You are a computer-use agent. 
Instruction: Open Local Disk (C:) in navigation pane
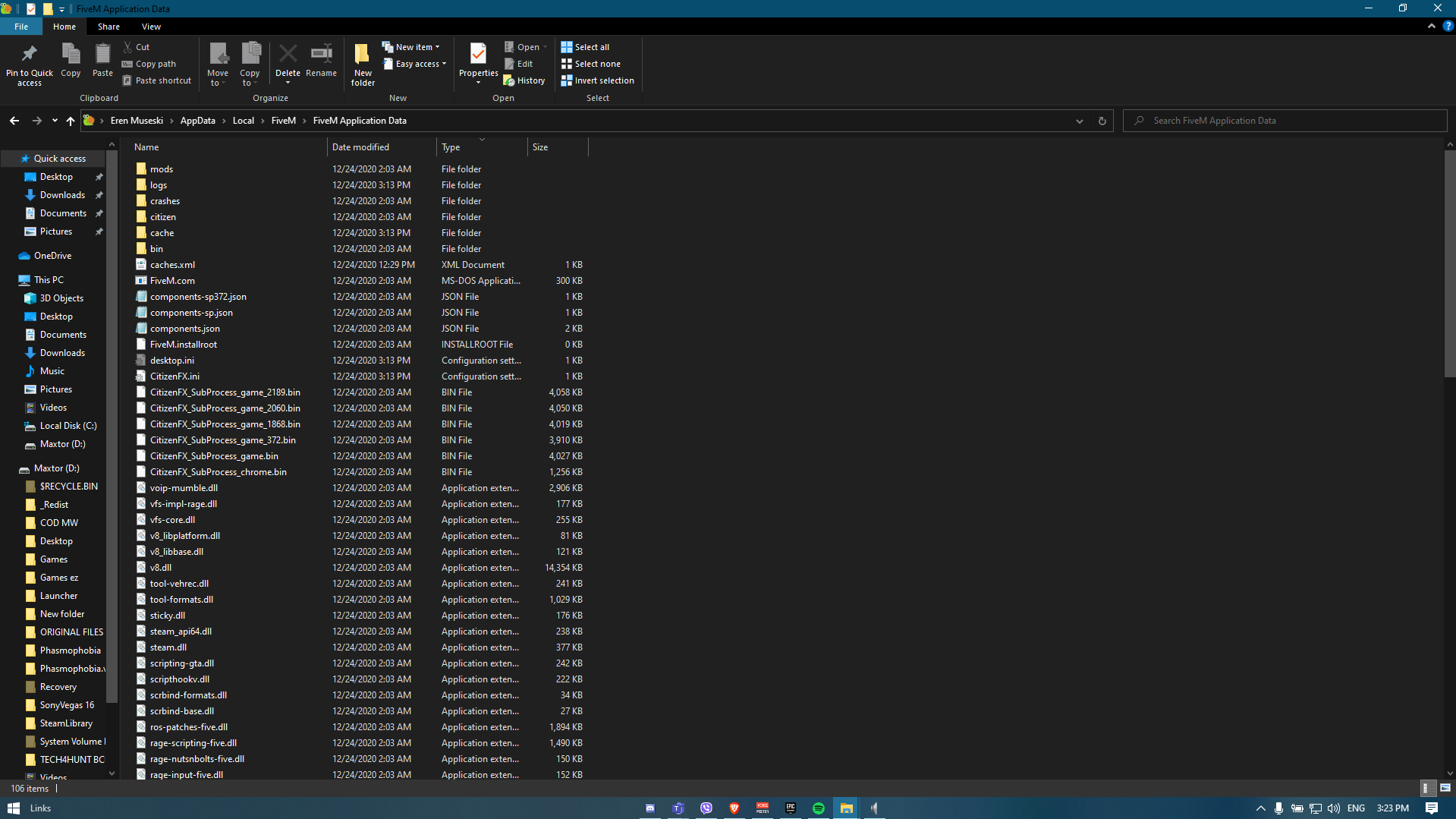click(x=68, y=426)
